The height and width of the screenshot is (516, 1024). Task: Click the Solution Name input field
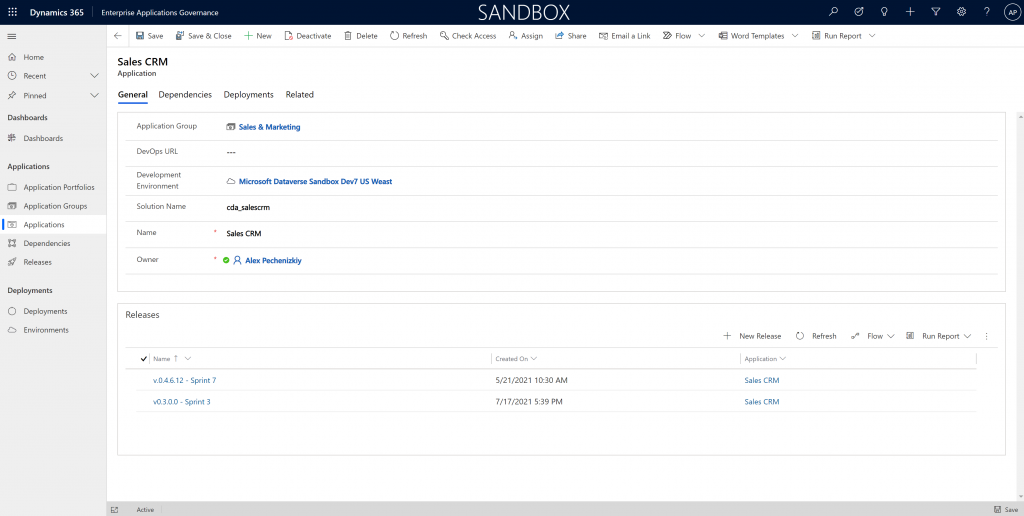click(600, 207)
